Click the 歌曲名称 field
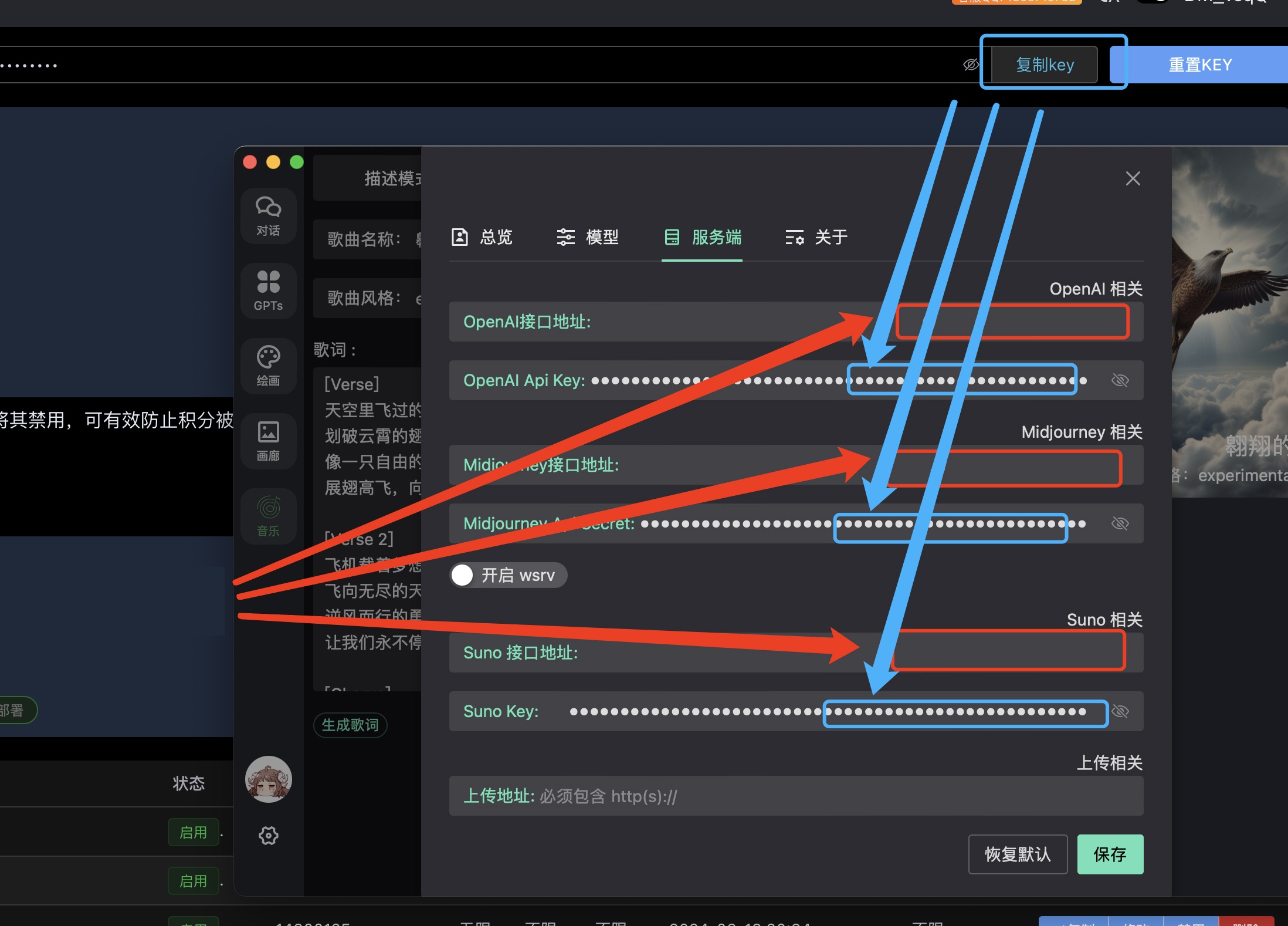Viewport: 1288px width, 926px height. 367,239
